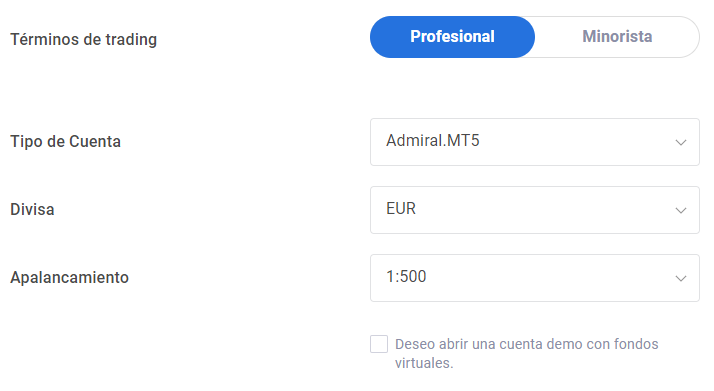Enable the demo account checkbox
Image resolution: width=714 pixels, height=391 pixels.
click(379, 344)
